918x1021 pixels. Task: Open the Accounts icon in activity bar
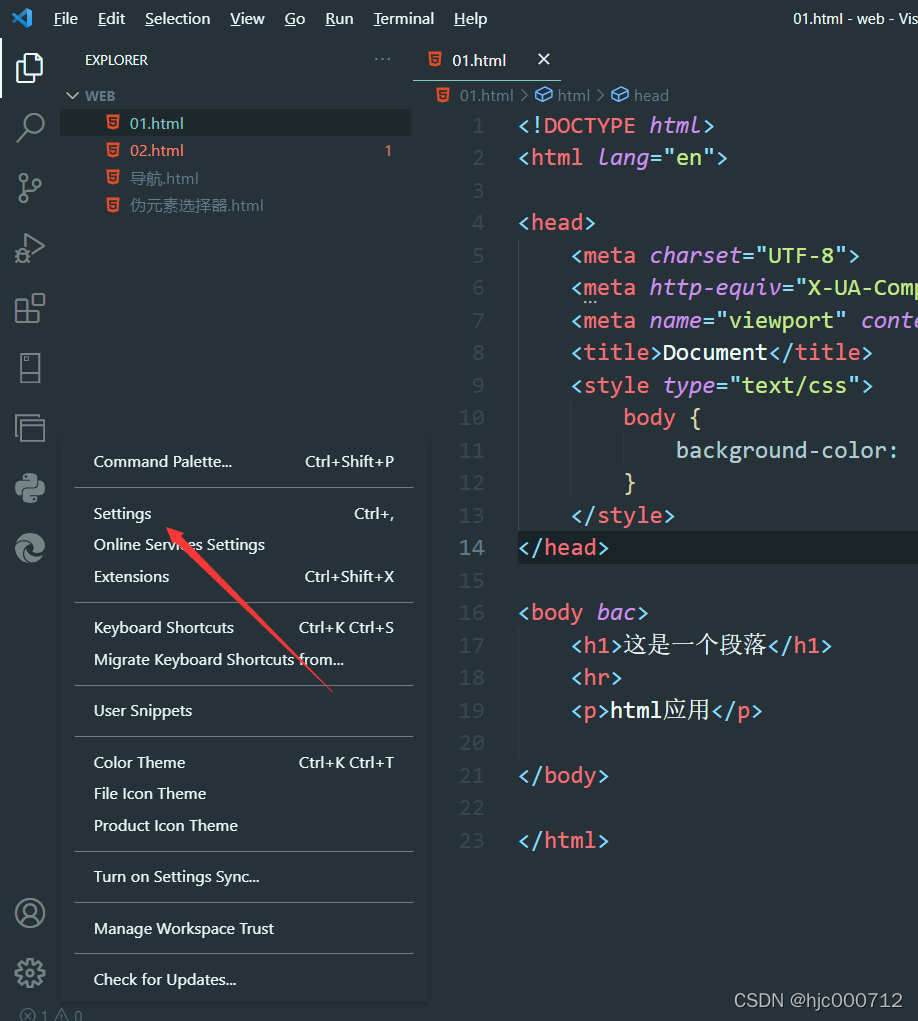[x=30, y=913]
